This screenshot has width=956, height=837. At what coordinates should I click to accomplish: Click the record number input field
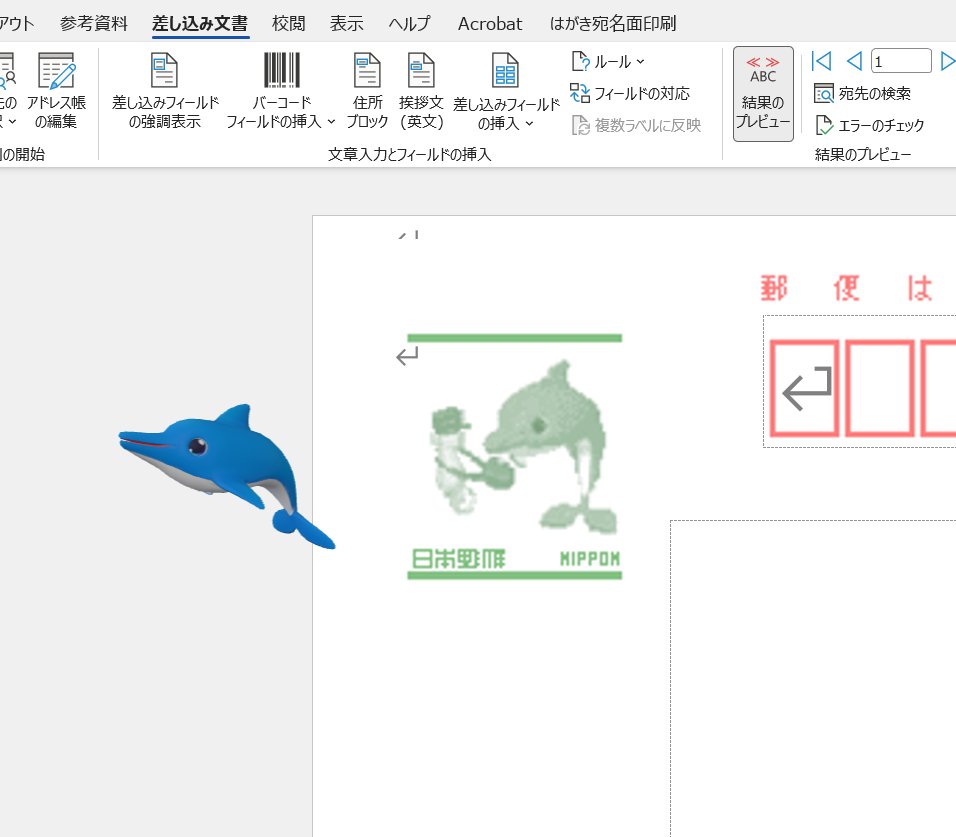pyautogui.click(x=901, y=61)
